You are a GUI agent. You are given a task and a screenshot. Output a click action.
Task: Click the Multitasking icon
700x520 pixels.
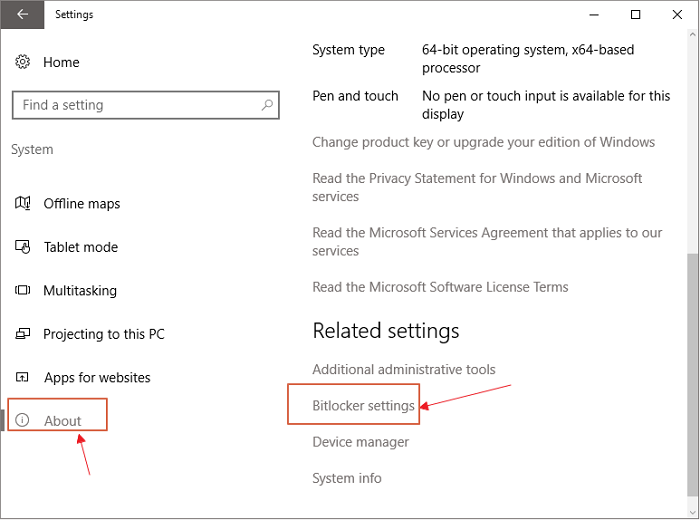[x=23, y=291]
